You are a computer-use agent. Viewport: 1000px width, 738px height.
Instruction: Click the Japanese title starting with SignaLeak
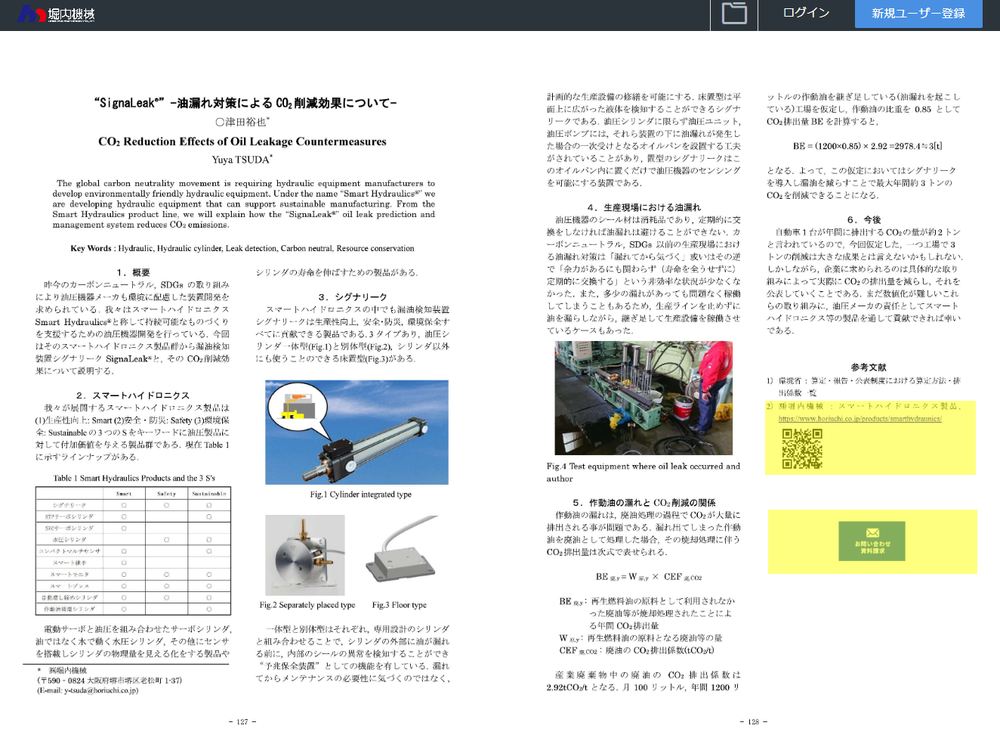[246, 103]
